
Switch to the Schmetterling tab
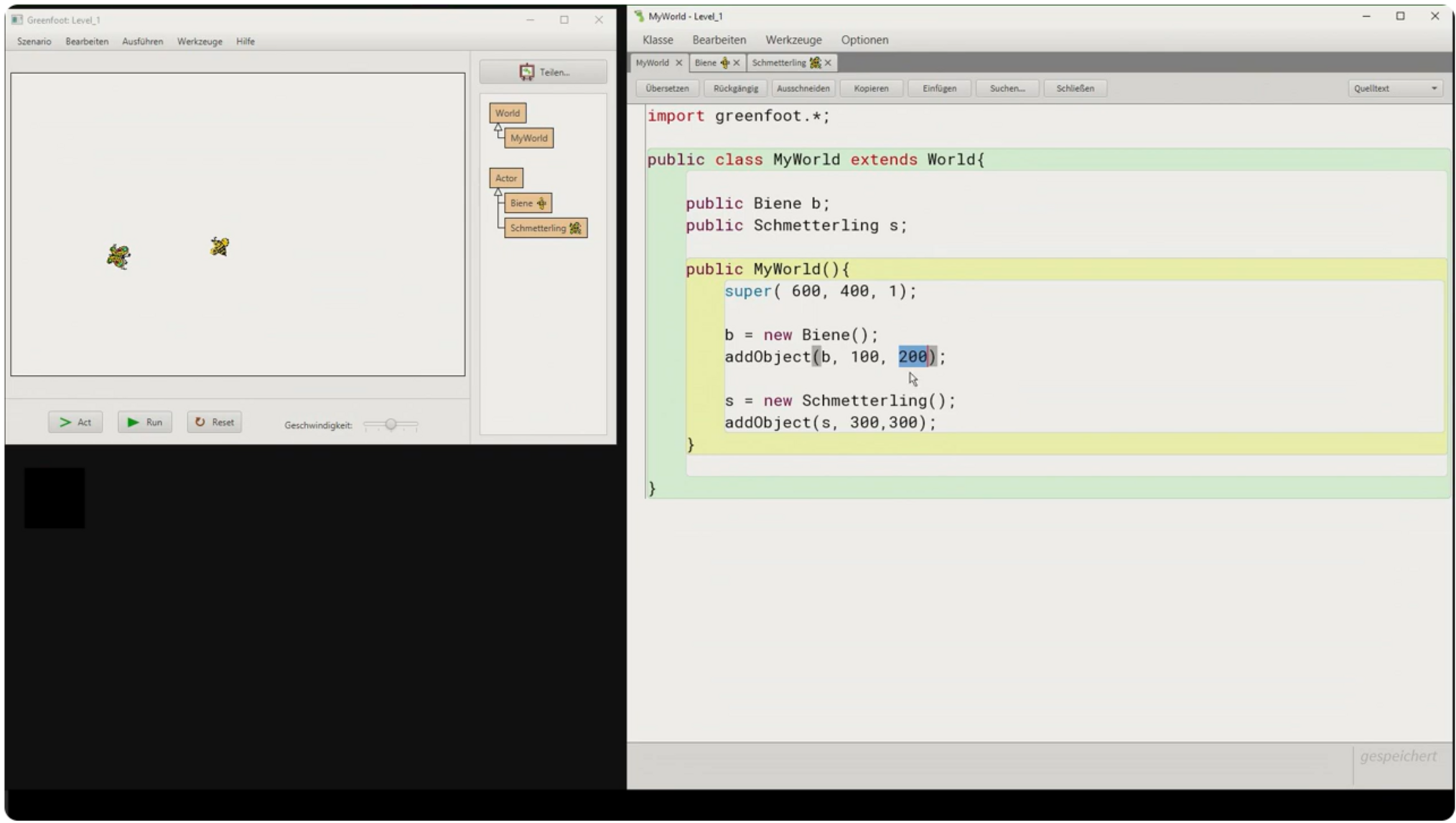point(779,63)
